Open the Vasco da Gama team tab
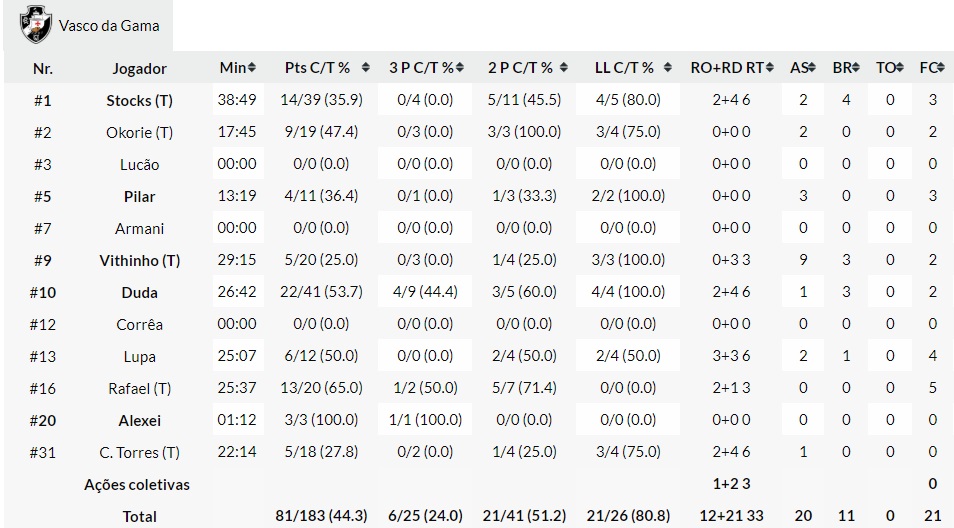 (108, 25)
